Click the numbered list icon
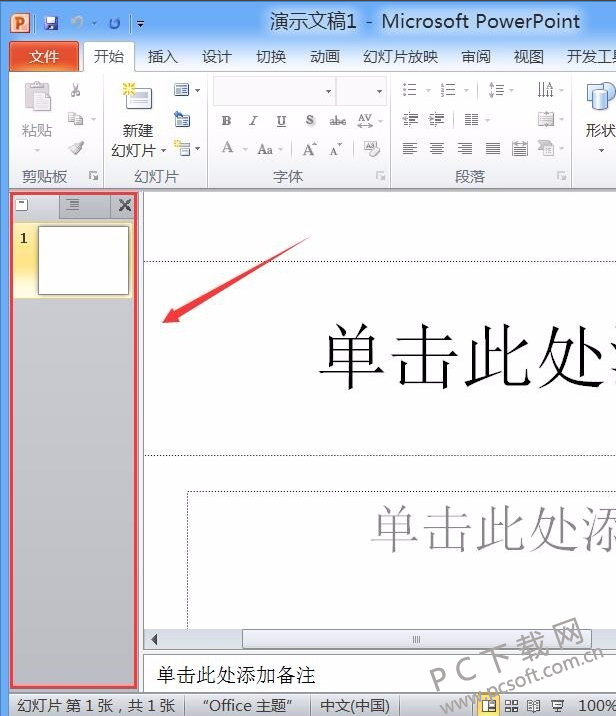The image size is (616, 716). [x=448, y=90]
